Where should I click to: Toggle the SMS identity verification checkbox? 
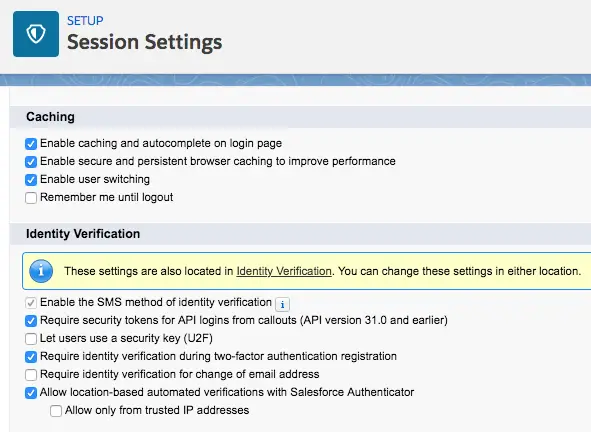coord(31,303)
